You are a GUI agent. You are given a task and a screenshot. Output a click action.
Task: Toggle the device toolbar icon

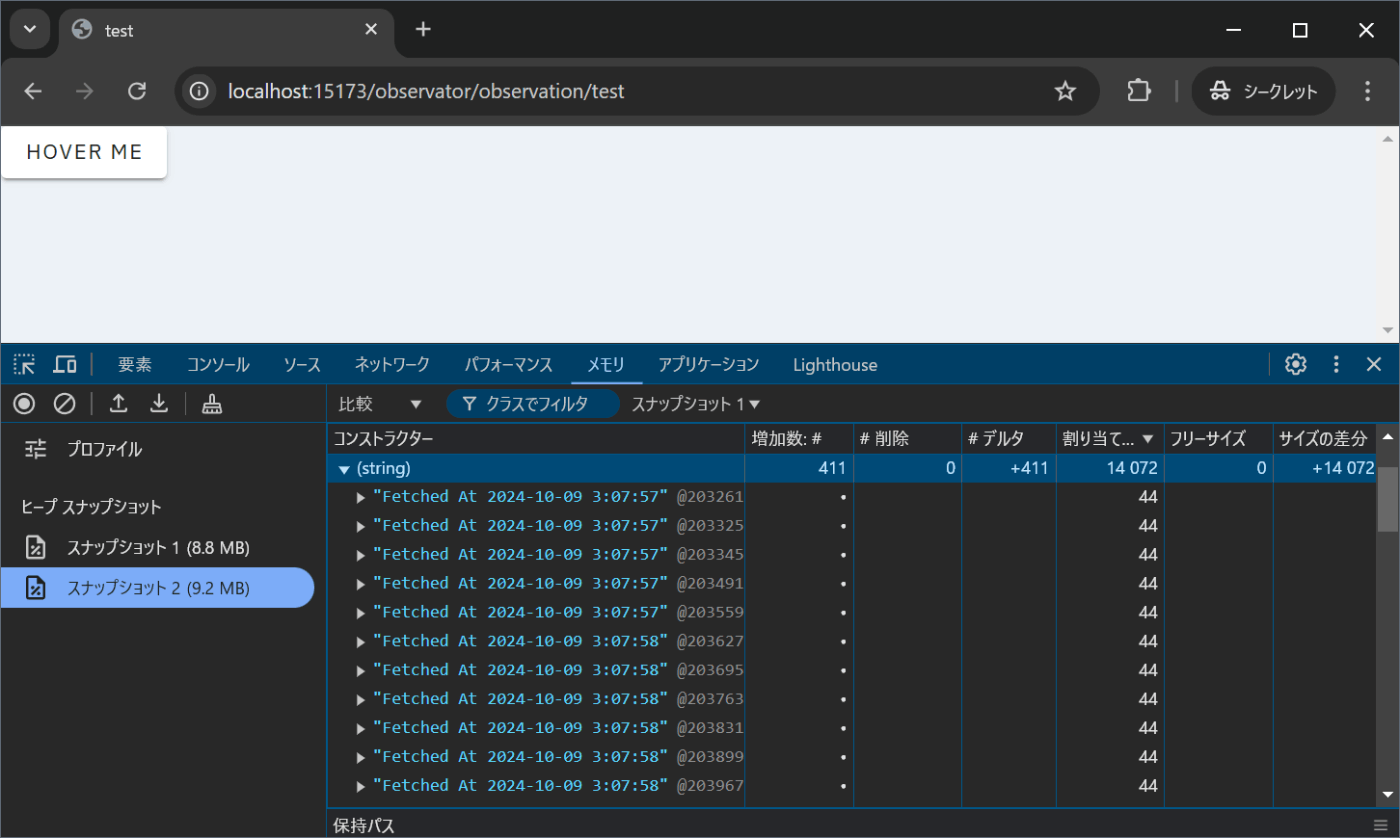tap(65, 364)
